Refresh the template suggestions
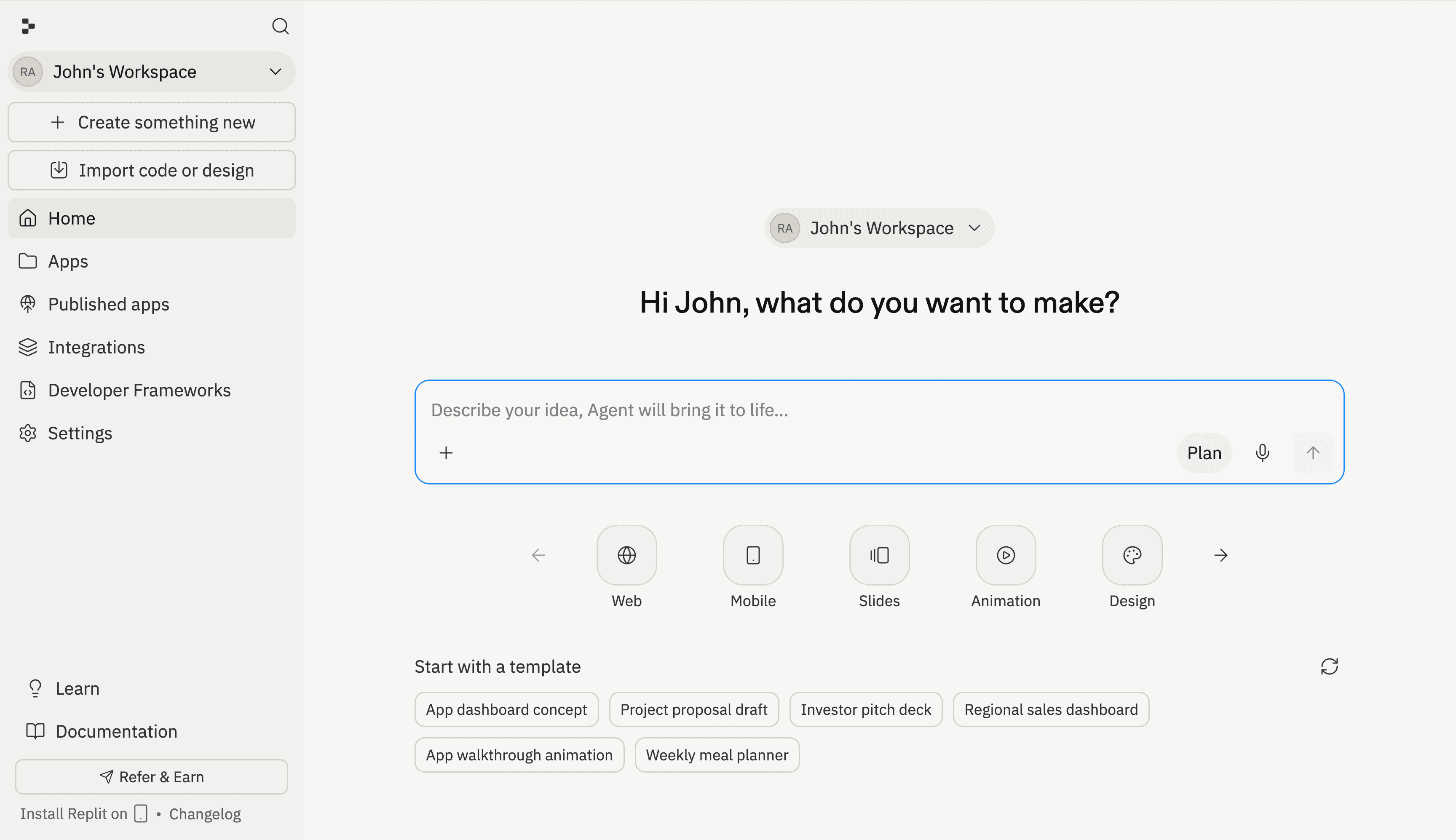Image resolution: width=1456 pixels, height=840 pixels. tap(1329, 666)
